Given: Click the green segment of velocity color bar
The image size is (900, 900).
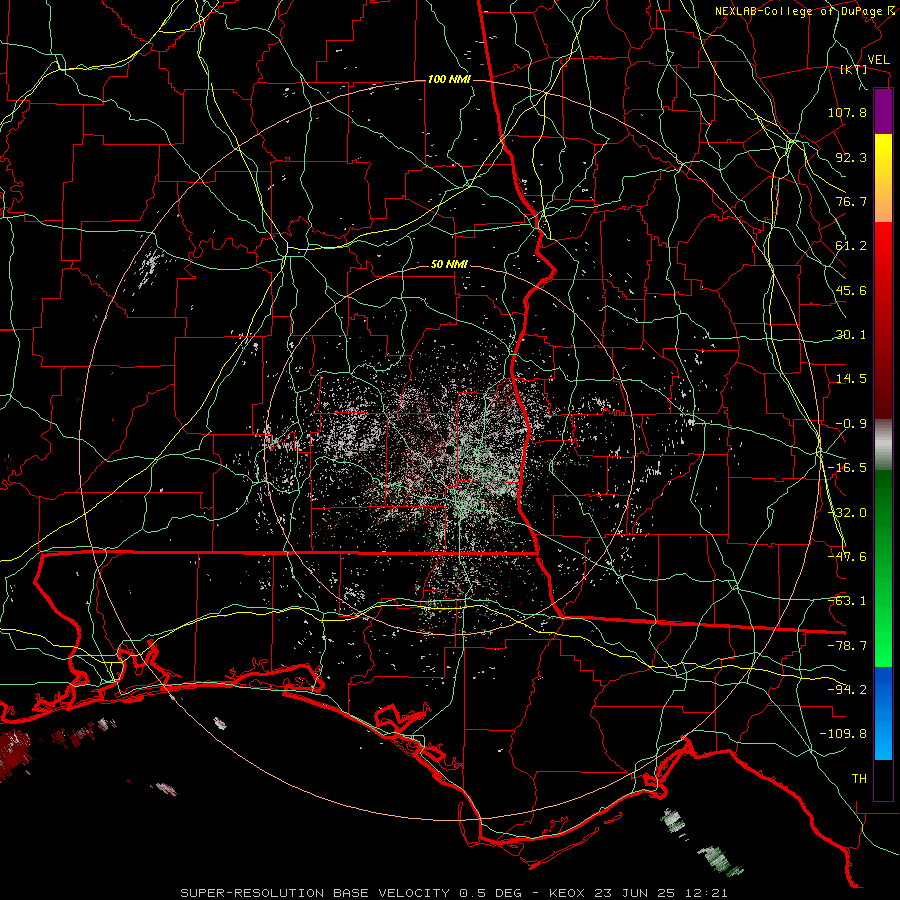Looking at the screenshot, I should coord(883,568).
